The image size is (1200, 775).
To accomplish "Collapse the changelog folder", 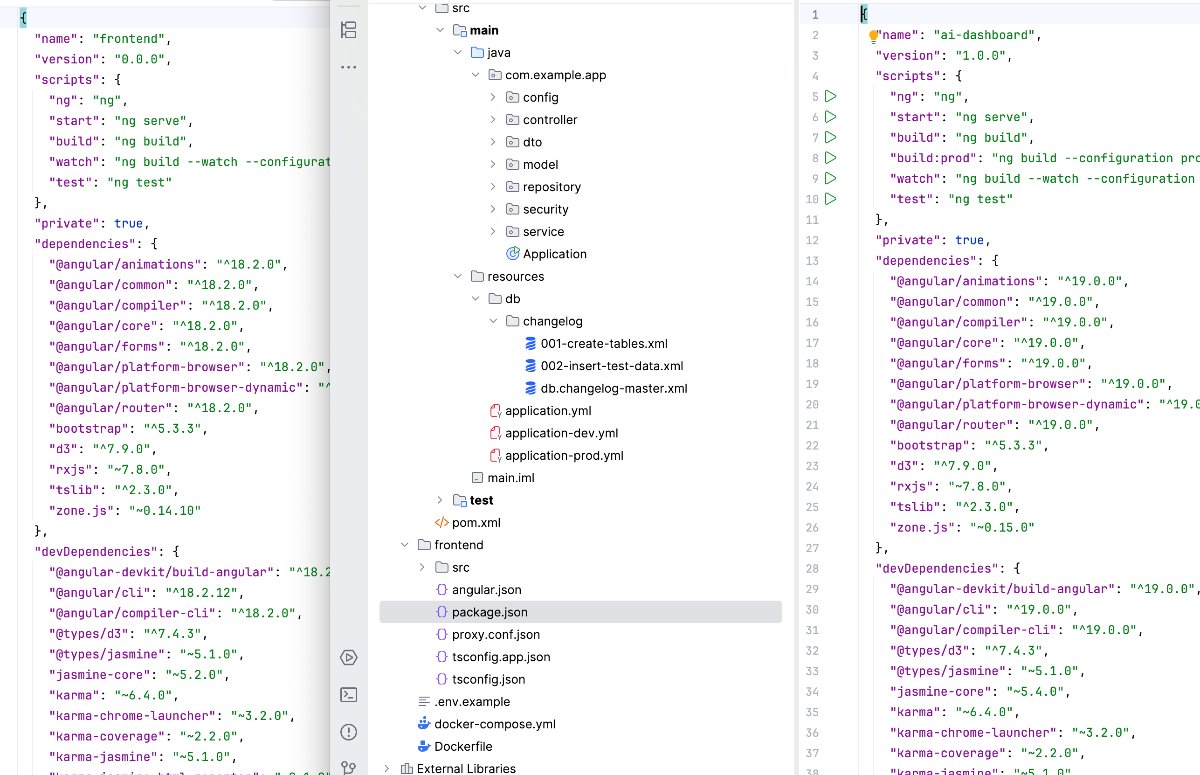I will (x=493, y=321).
